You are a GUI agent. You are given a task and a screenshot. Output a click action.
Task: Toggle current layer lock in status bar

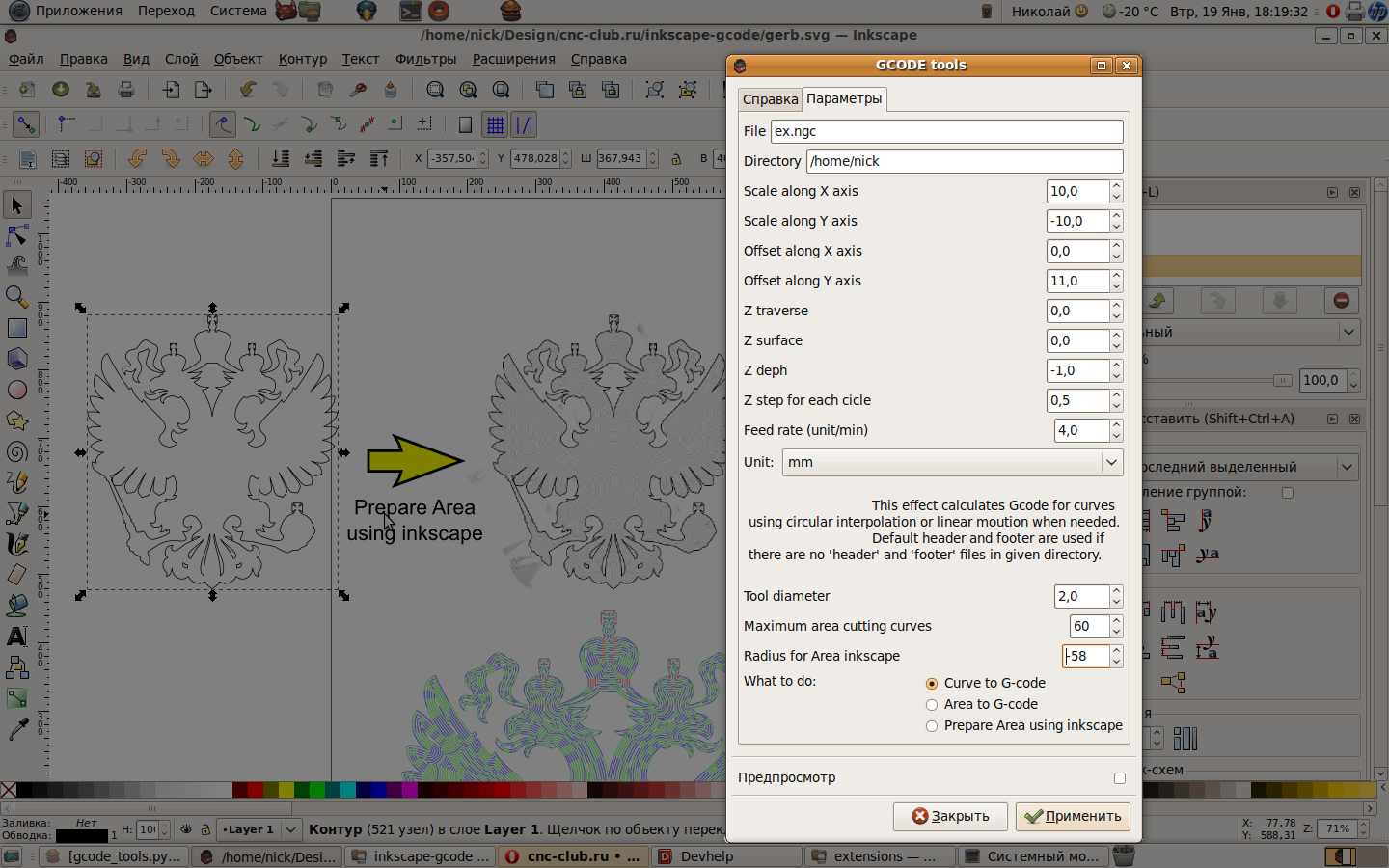click(205, 829)
